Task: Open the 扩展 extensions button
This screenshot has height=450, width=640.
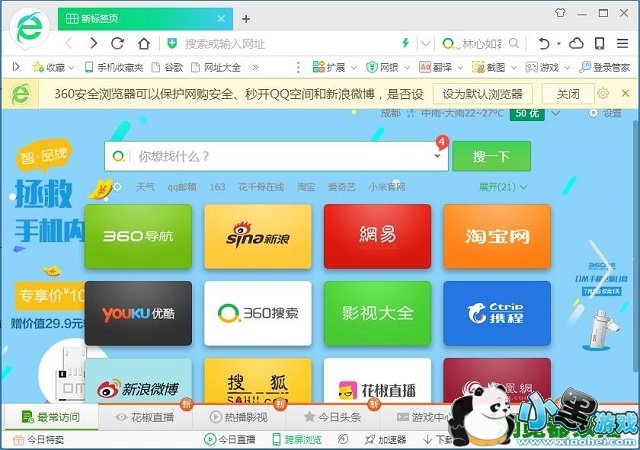Action: tap(329, 67)
